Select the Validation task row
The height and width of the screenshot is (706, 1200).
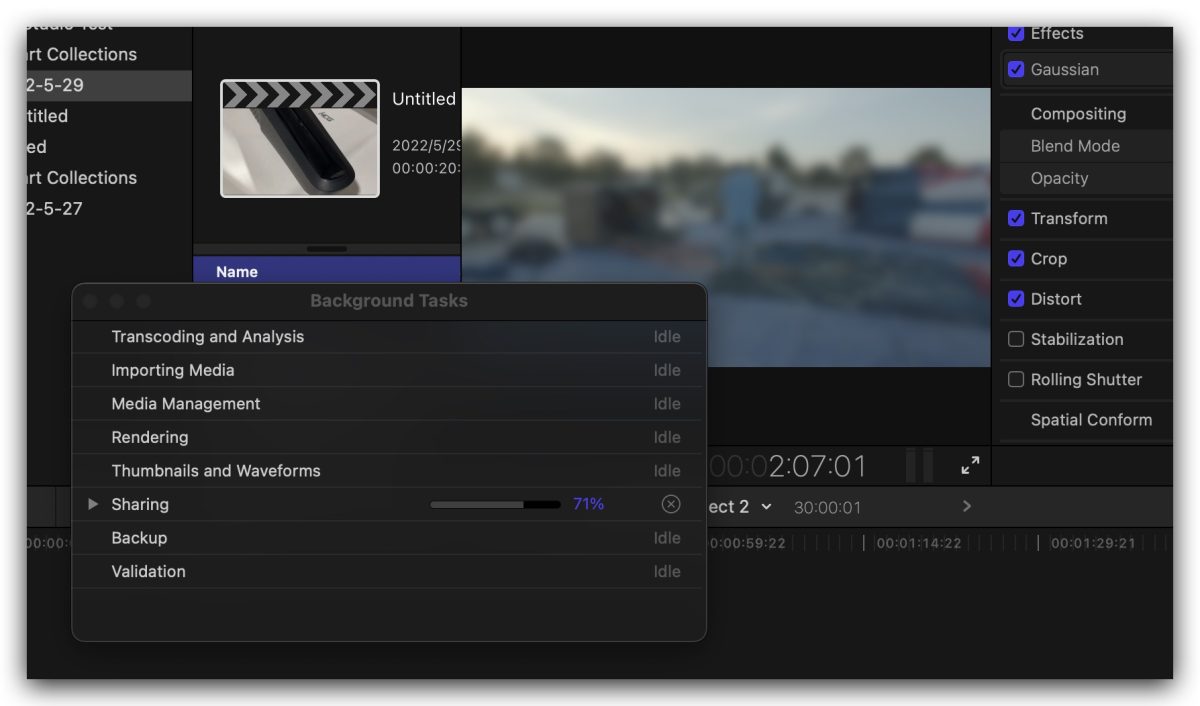coord(389,572)
